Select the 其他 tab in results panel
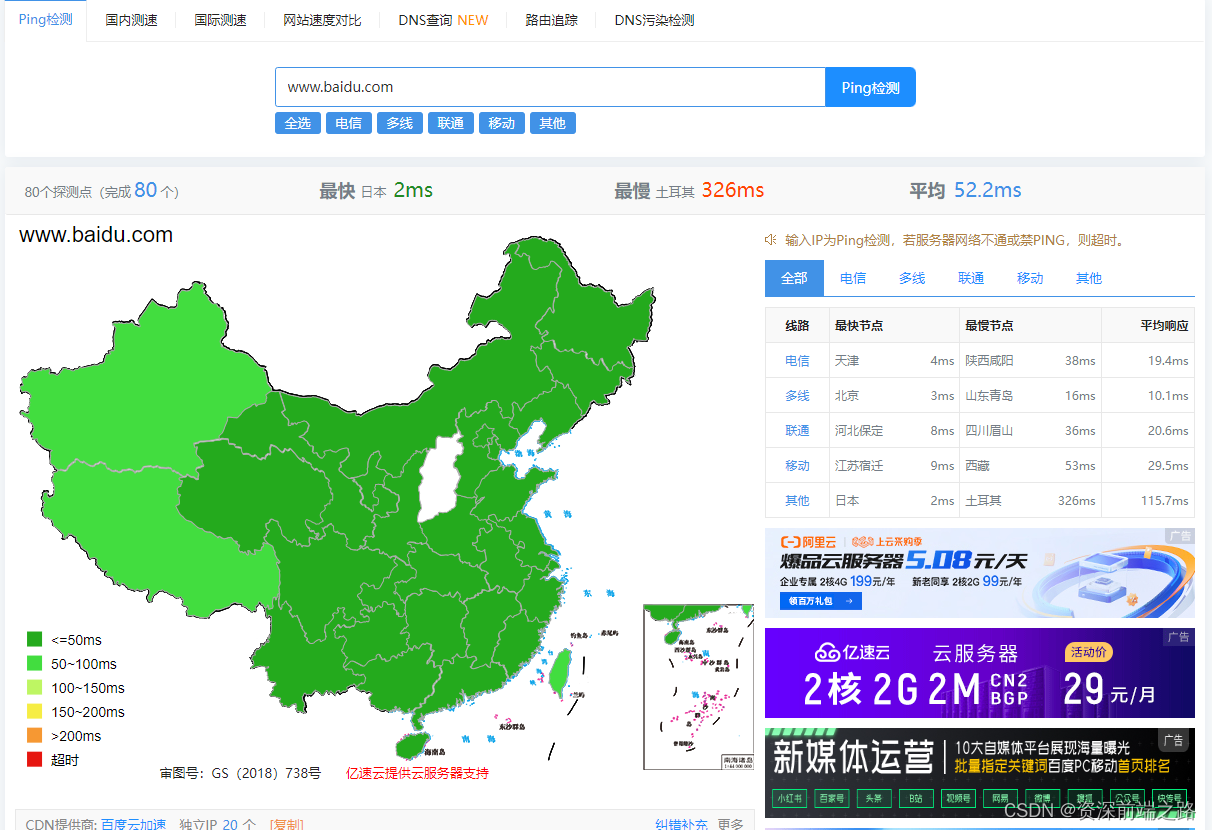This screenshot has width=1212, height=830. point(1089,278)
